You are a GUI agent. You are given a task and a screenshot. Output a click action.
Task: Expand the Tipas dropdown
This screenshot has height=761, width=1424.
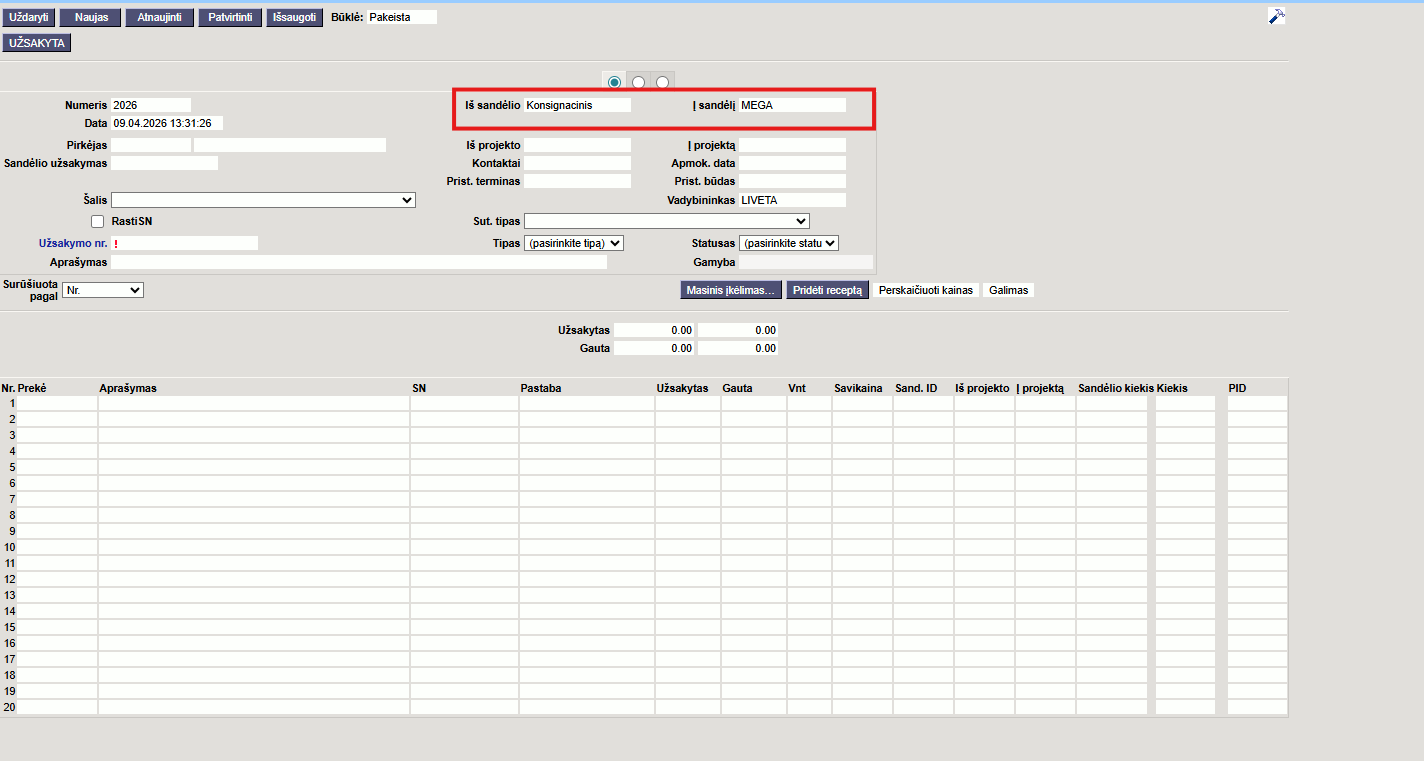pyautogui.click(x=573, y=243)
